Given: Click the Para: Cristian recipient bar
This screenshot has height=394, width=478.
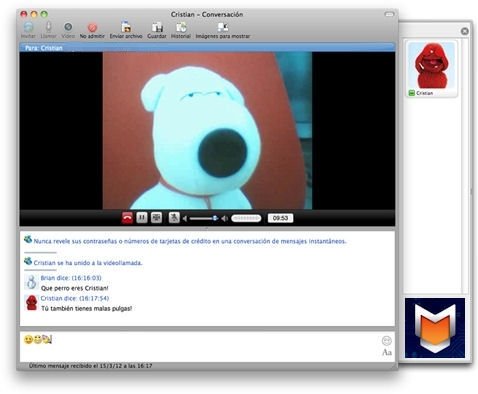Looking at the screenshot, I should click(207, 48).
